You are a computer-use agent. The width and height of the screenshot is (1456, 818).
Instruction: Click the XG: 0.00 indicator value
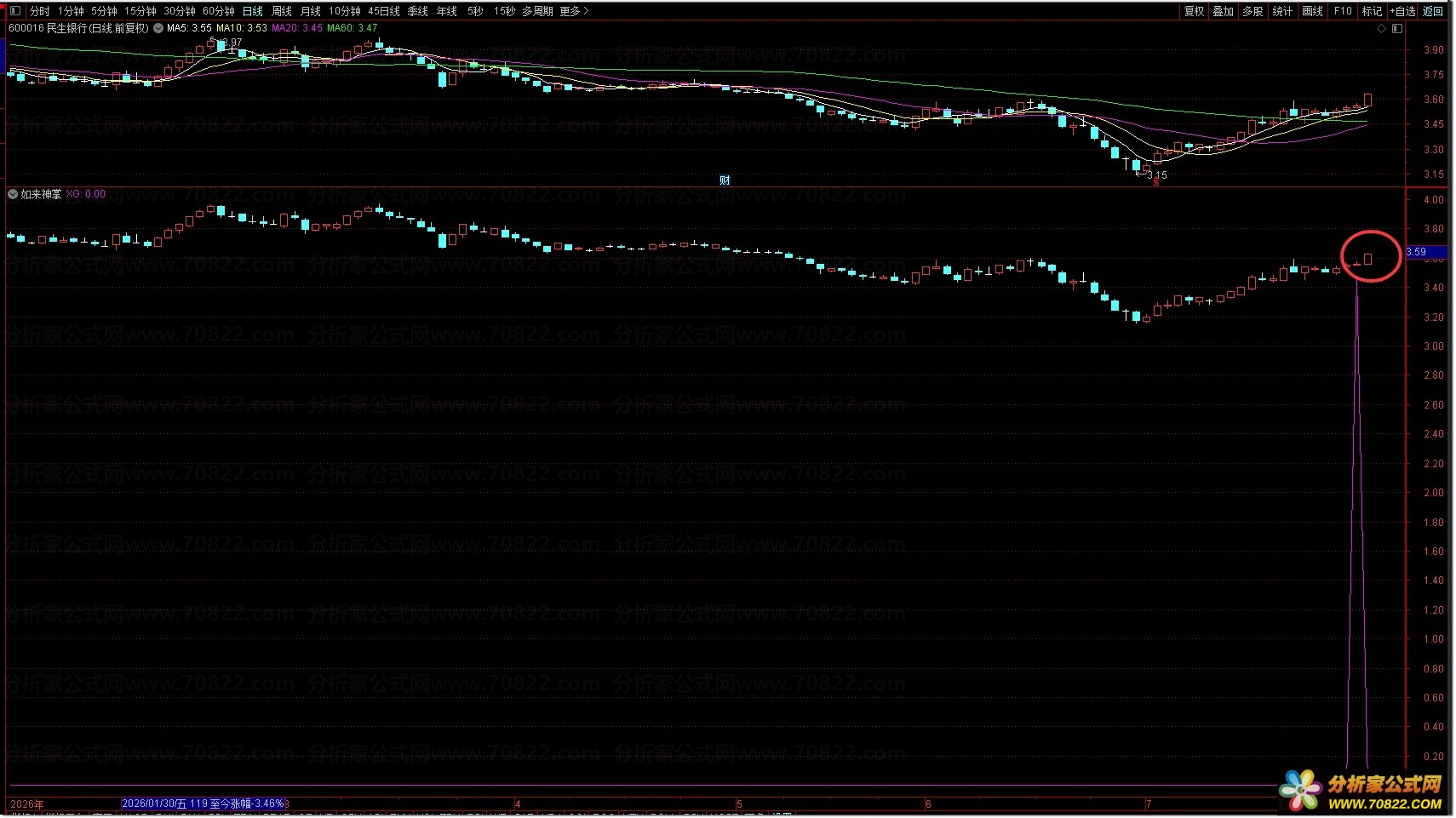click(86, 194)
